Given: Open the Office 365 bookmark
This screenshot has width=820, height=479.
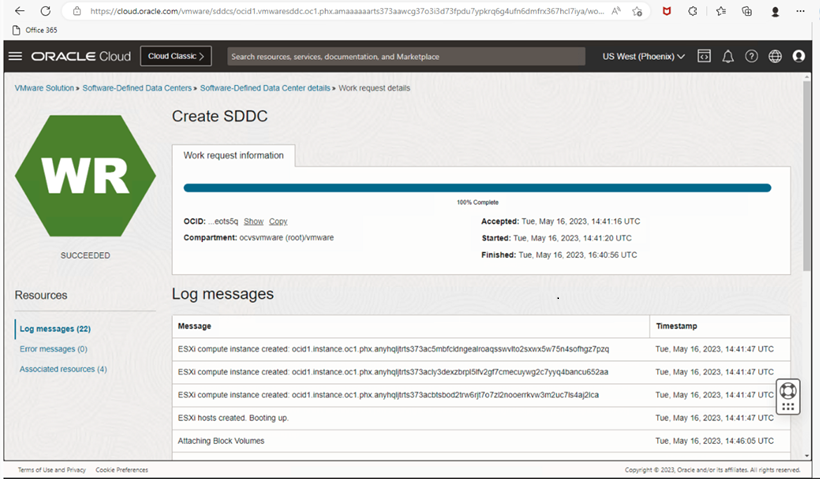Looking at the screenshot, I should 34,30.
